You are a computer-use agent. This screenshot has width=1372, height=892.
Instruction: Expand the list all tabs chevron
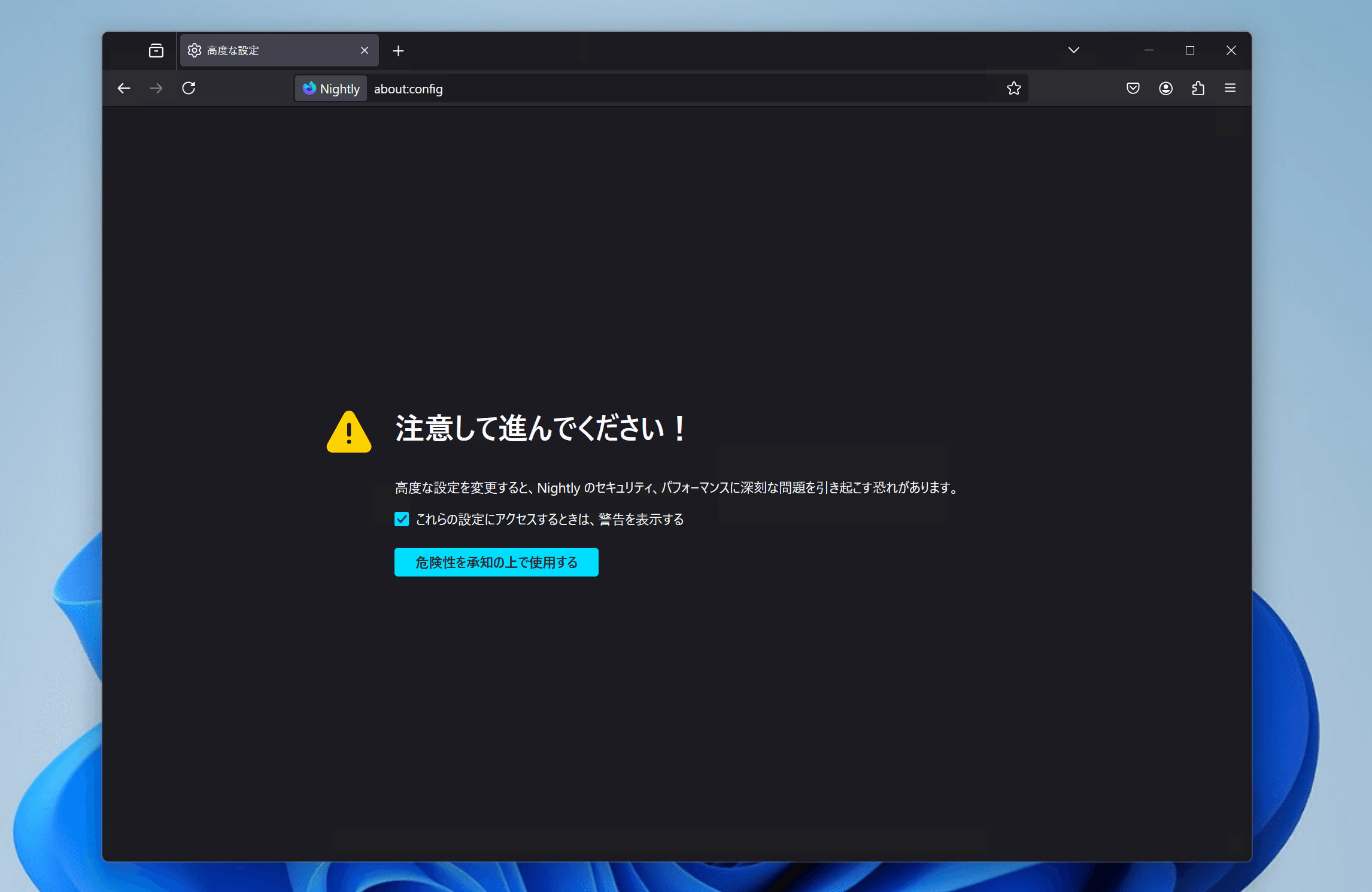pyautogui.click(x=1073, y=50)
